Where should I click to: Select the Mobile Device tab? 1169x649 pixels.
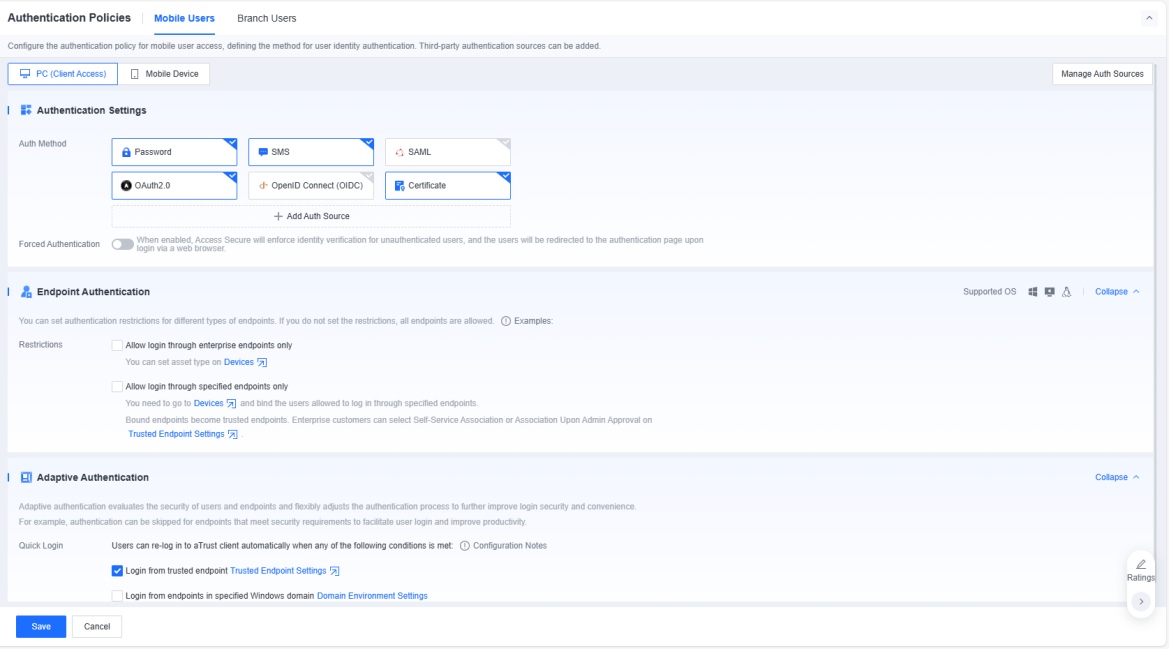pos(164,74)
